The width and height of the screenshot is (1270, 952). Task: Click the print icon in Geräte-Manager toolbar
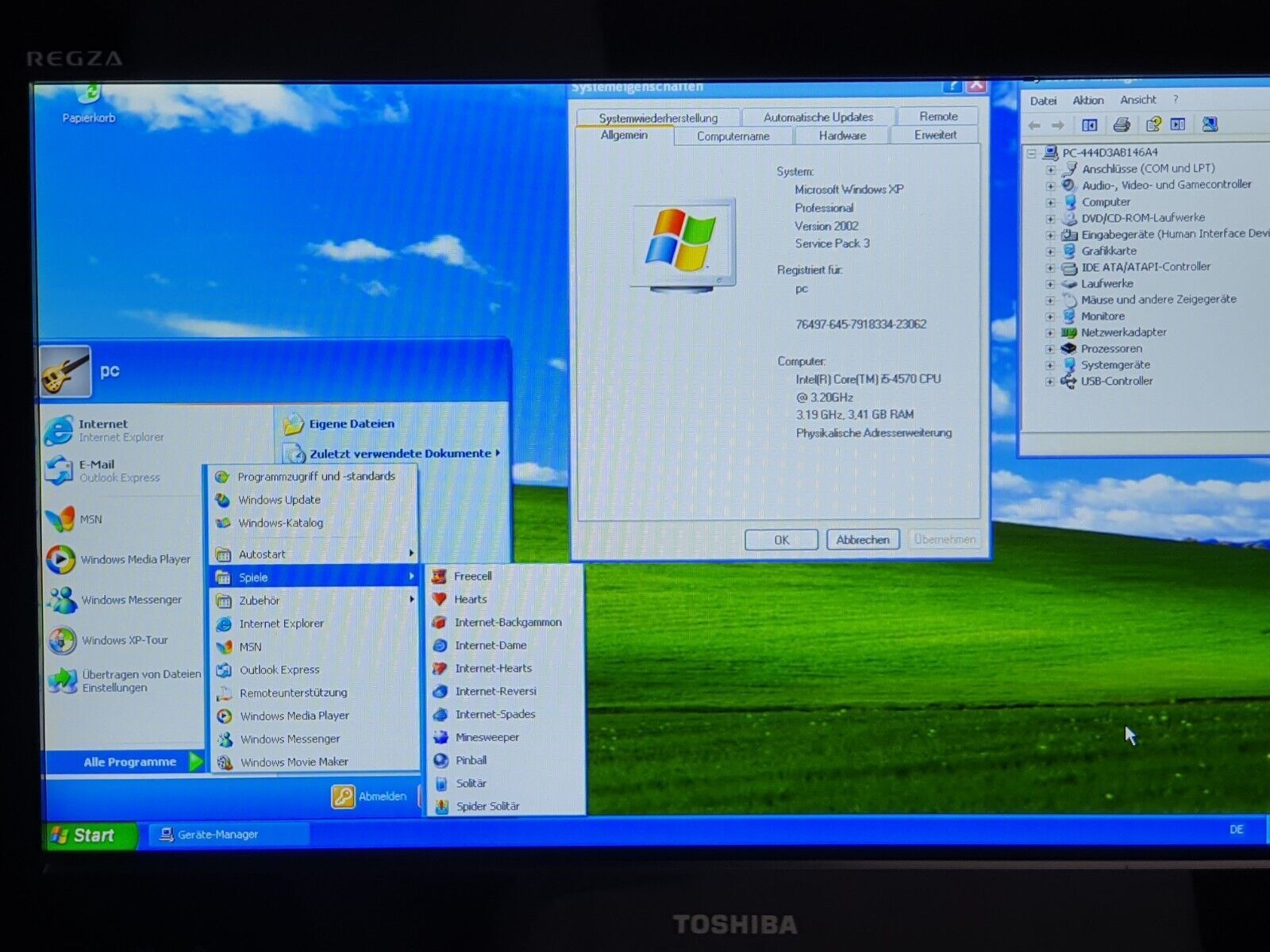pyautogui.click(x=1122, y=125)
